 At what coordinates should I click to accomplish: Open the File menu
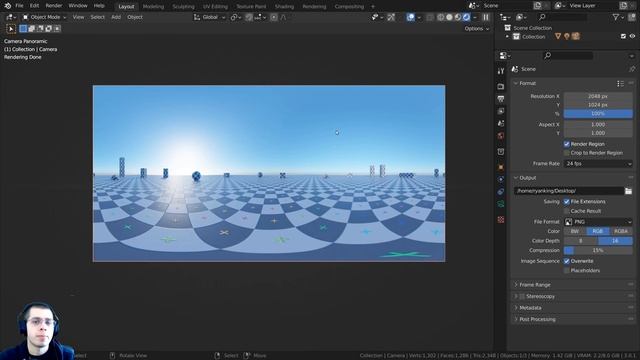point(19,6)
